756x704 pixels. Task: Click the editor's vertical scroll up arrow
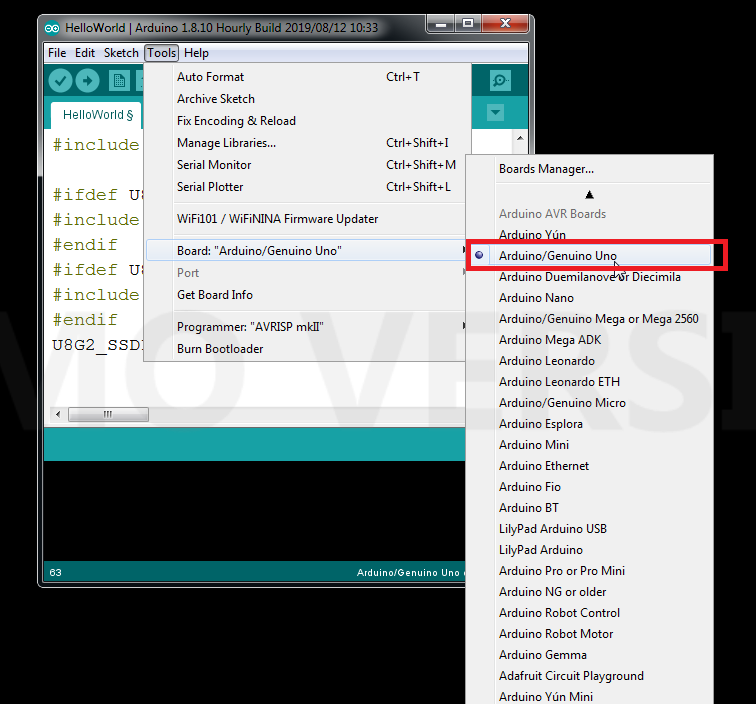click(x=520, y=138)
